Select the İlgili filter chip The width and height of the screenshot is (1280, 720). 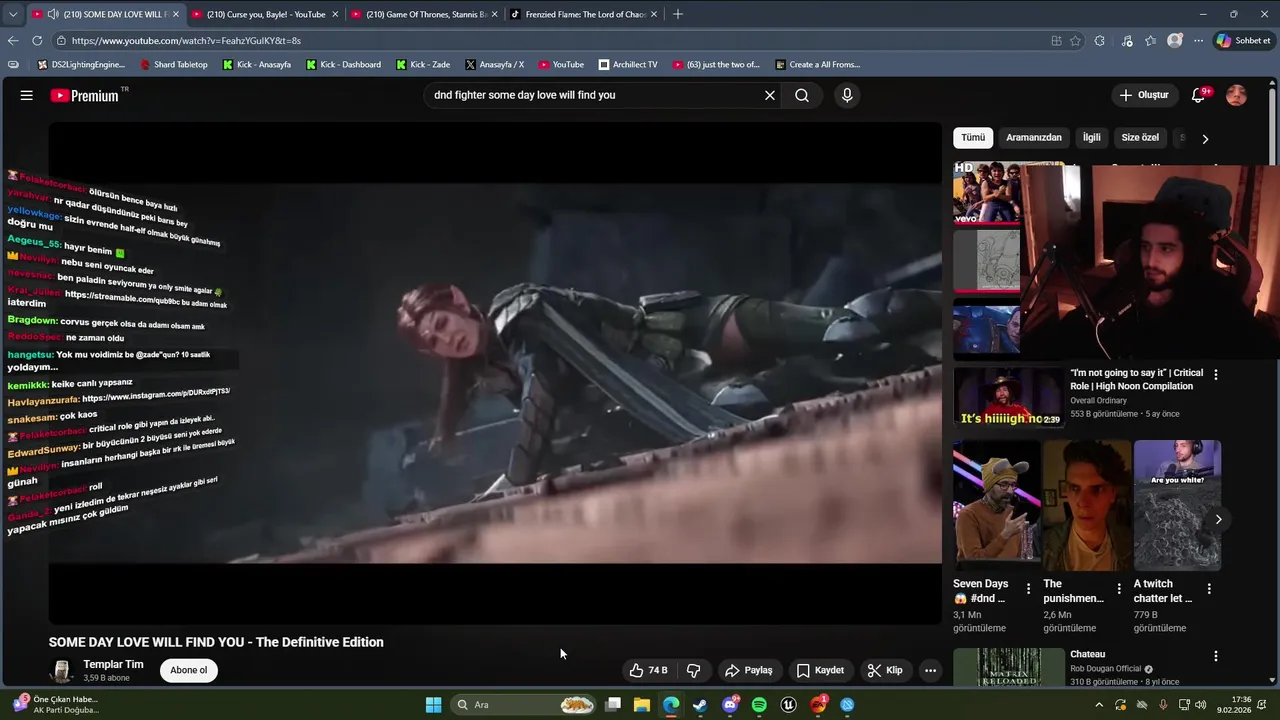point(1092,138)
